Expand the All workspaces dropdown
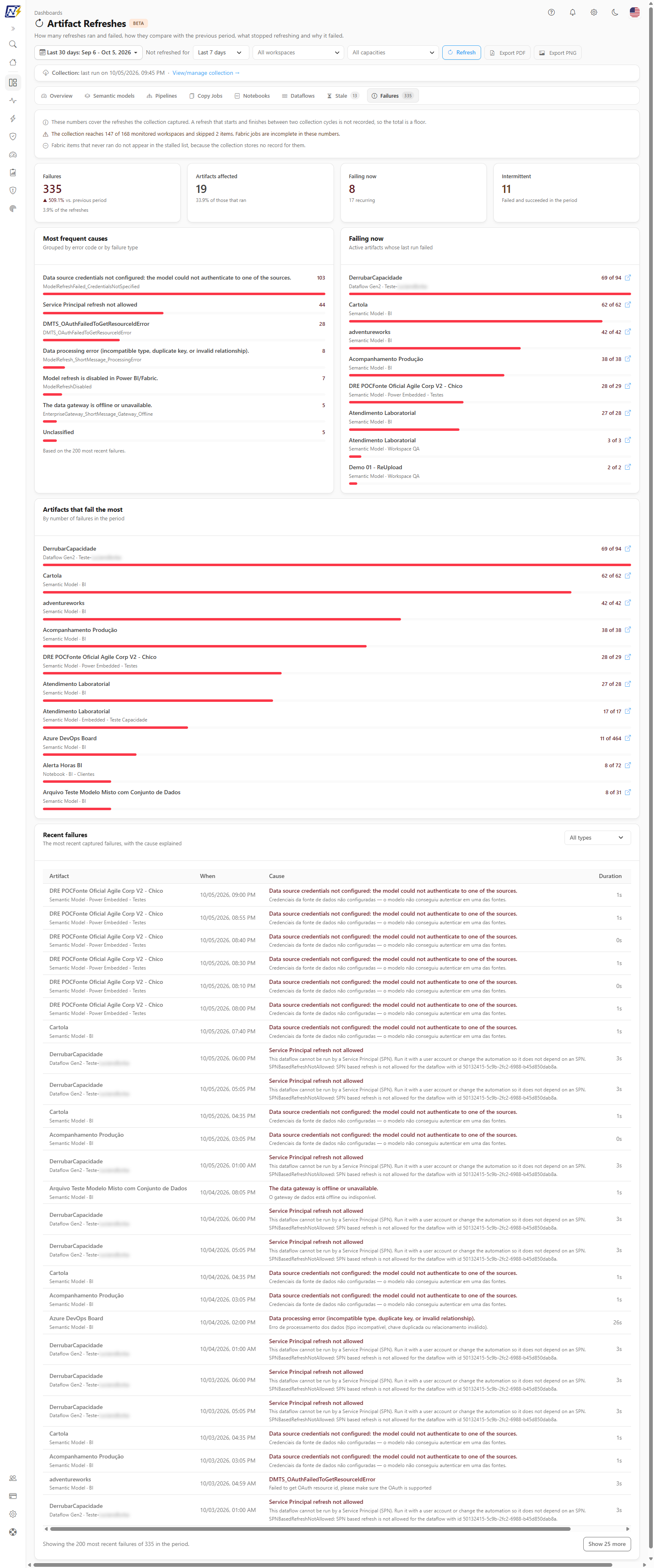 tap(298, 52)
